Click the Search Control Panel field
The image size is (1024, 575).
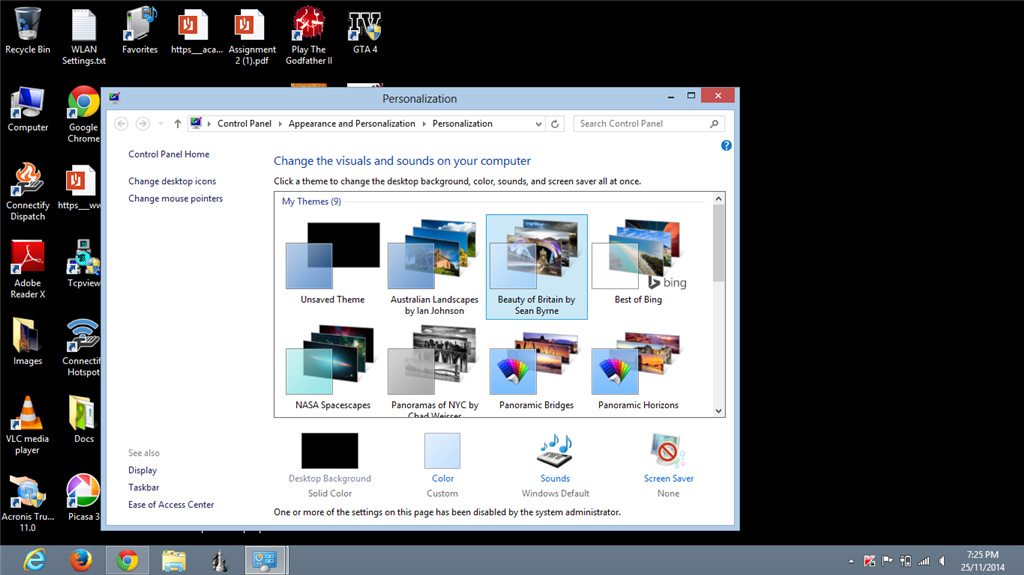coord(648,123)
